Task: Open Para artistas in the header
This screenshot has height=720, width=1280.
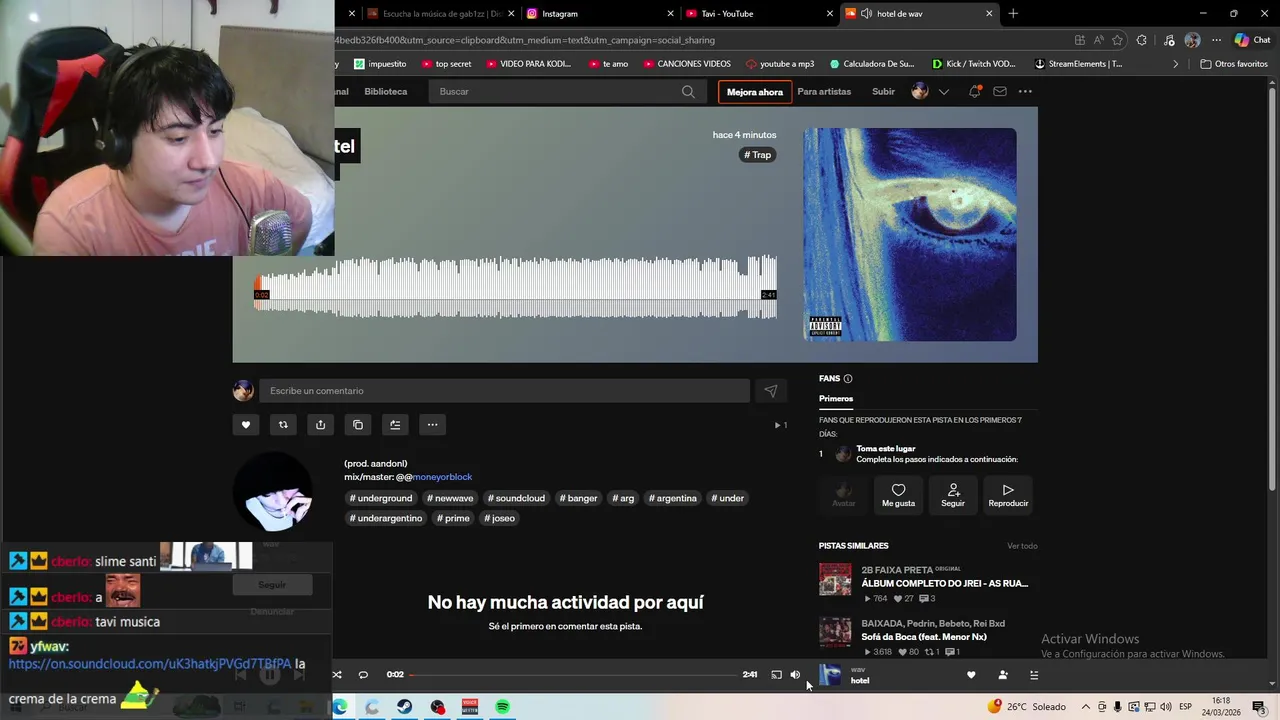Action: (x=824, y=91)
